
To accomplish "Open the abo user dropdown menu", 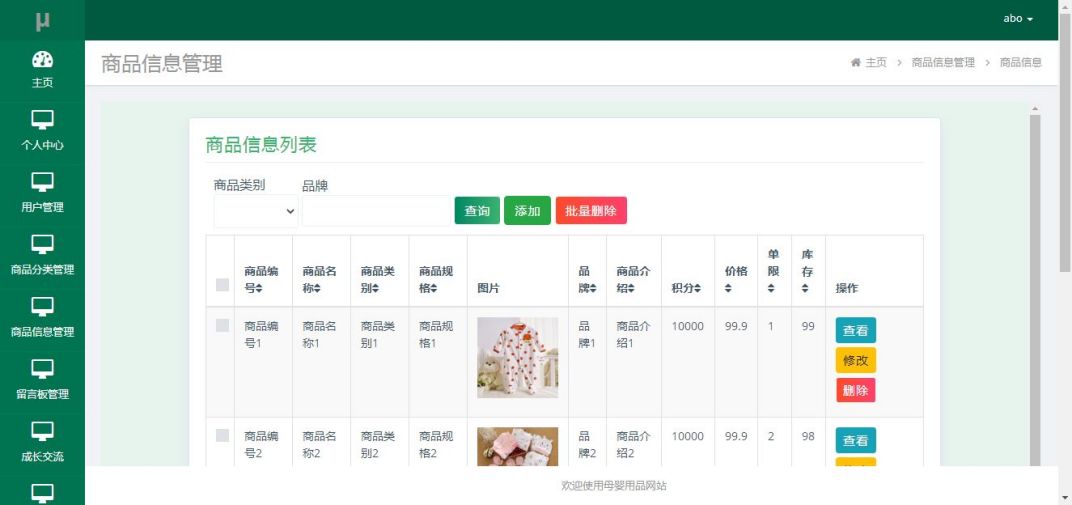I will point(1018,19).
